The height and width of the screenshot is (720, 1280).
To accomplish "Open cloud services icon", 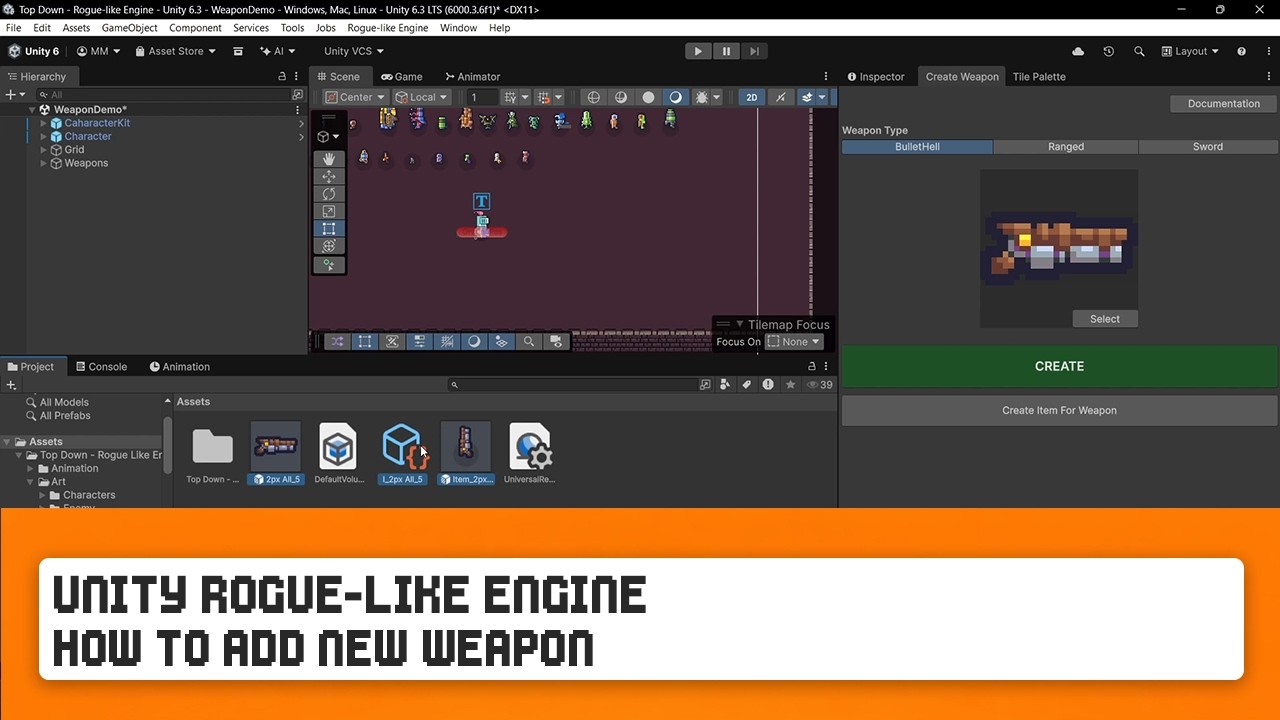I will [x=1078, y=51].
